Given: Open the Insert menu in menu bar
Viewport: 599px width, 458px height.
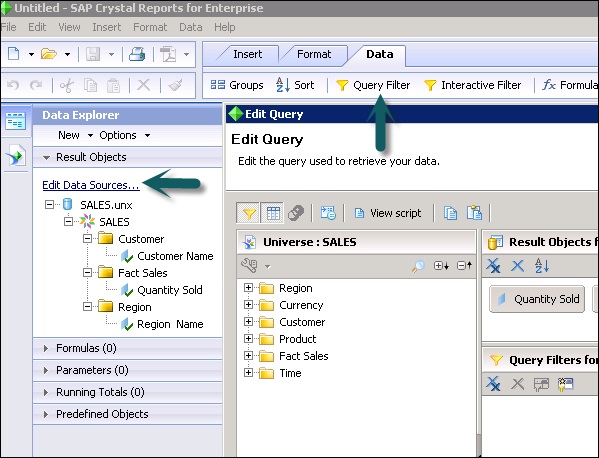Looking at the screenshot, I should click(107, 27).
